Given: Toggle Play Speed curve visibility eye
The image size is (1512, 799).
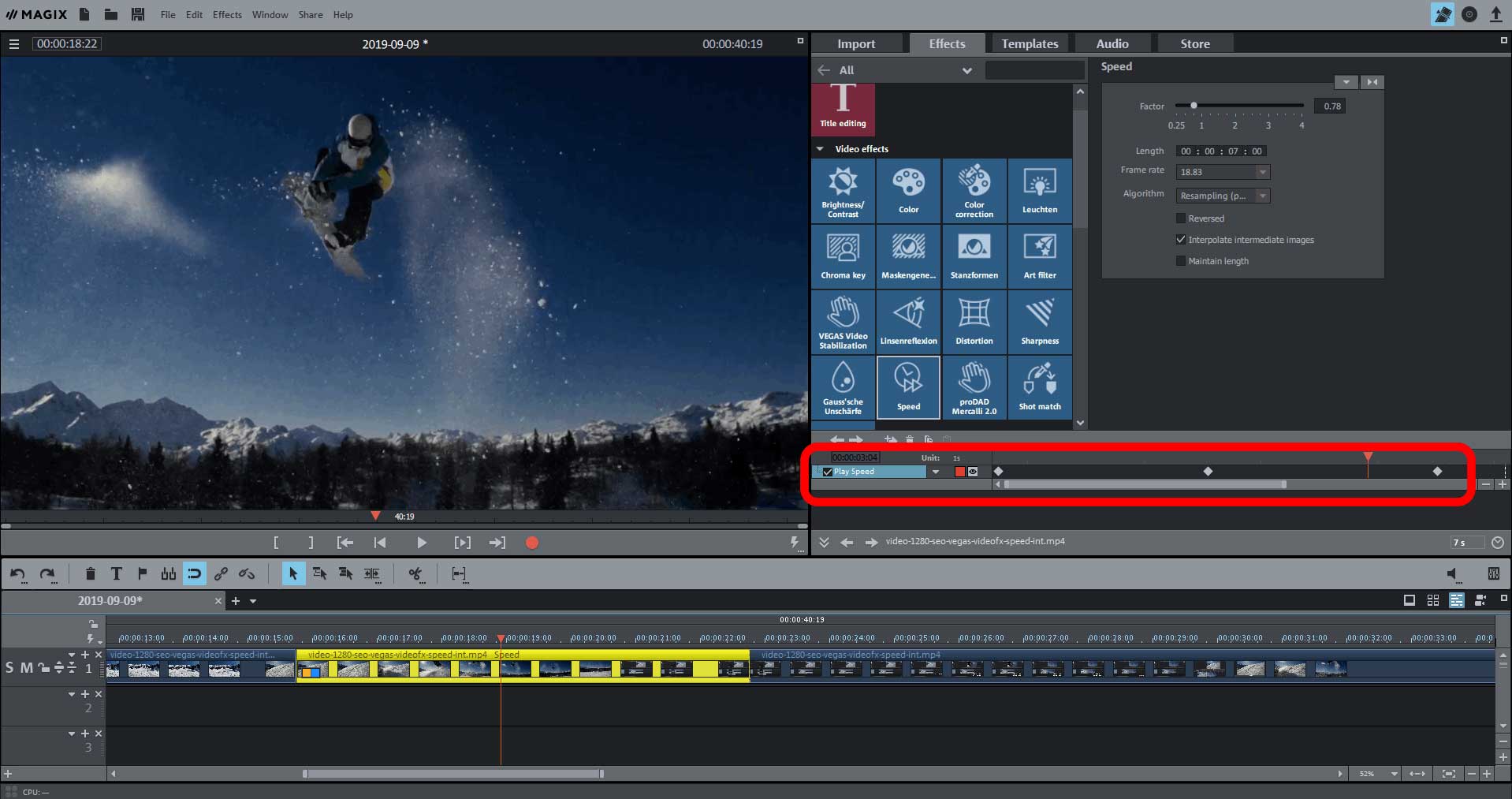Looking at the screenshot, I should coord(973,472).
